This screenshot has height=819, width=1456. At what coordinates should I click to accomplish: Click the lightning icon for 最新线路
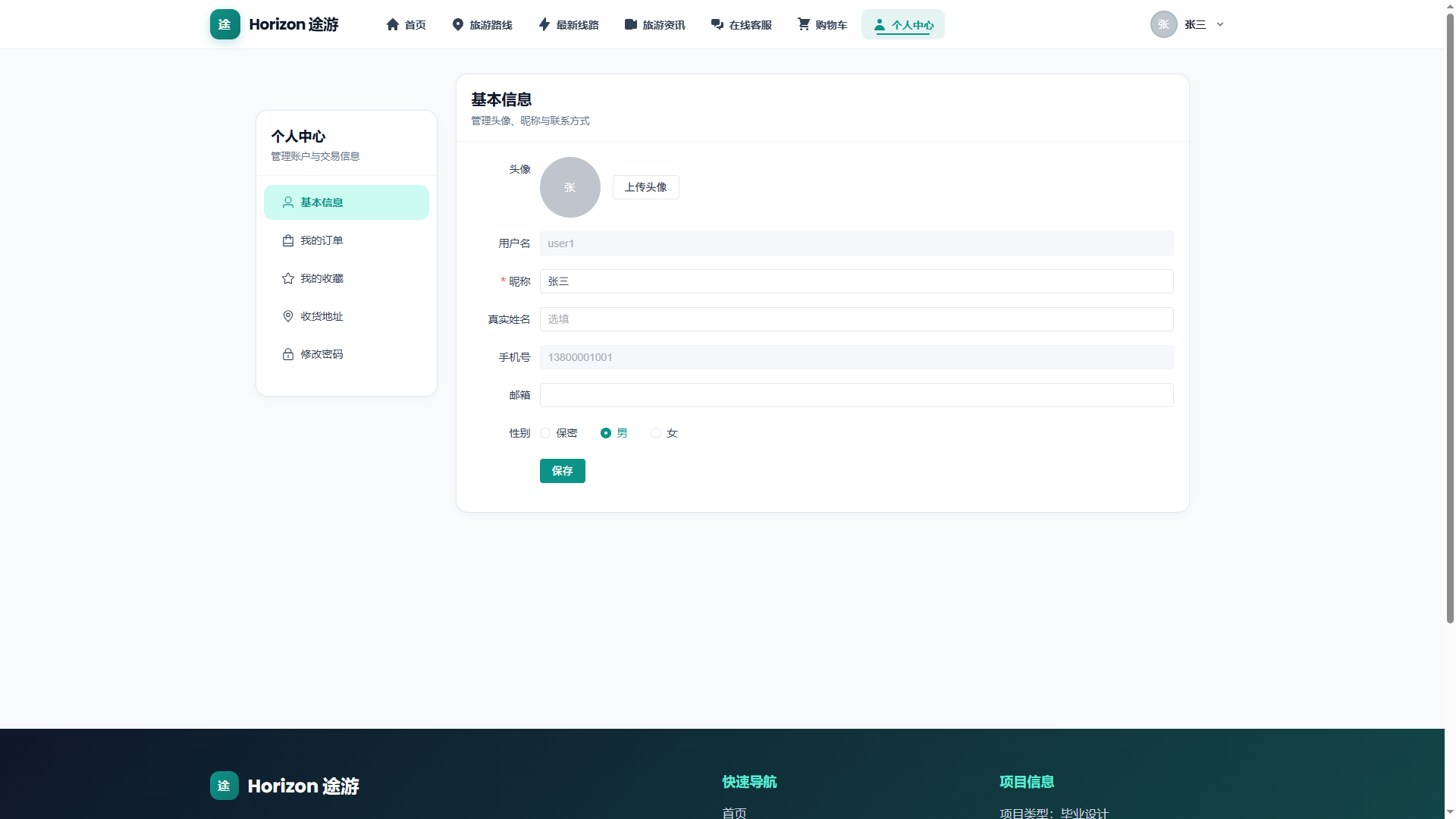544,24
